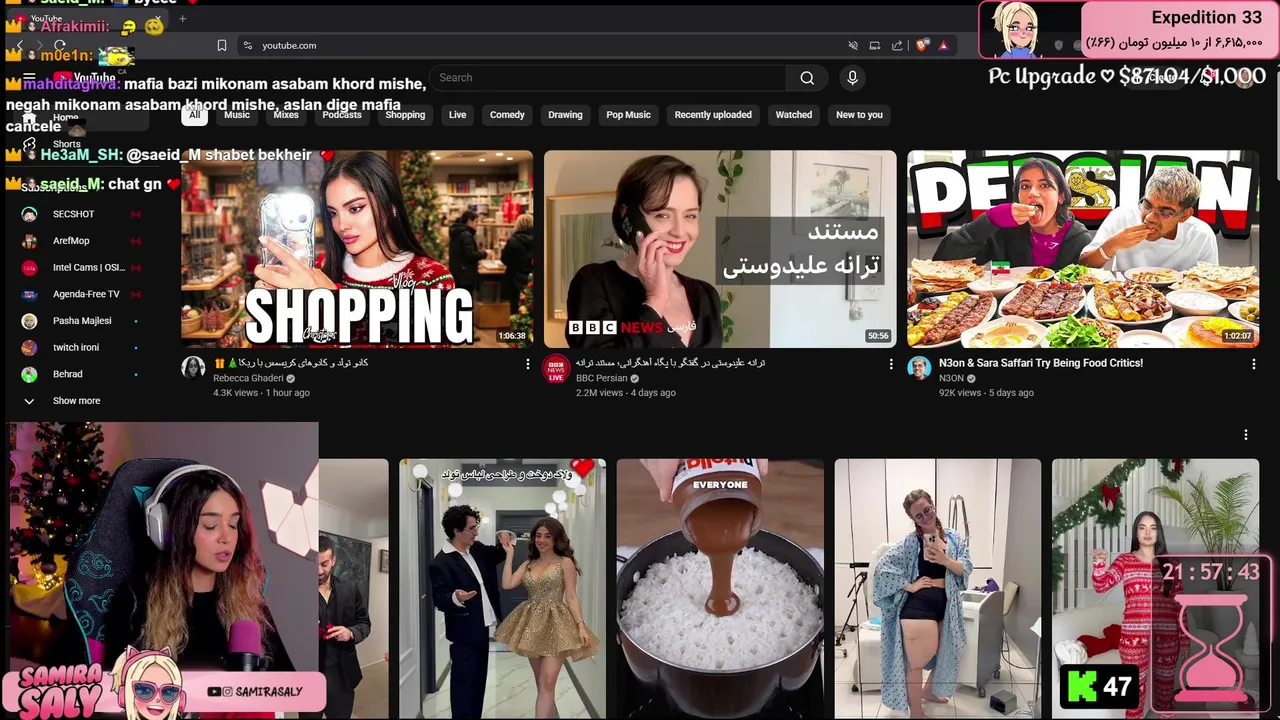
Task: Open more actions for BBC Persian video
Action: pos(891,365)
